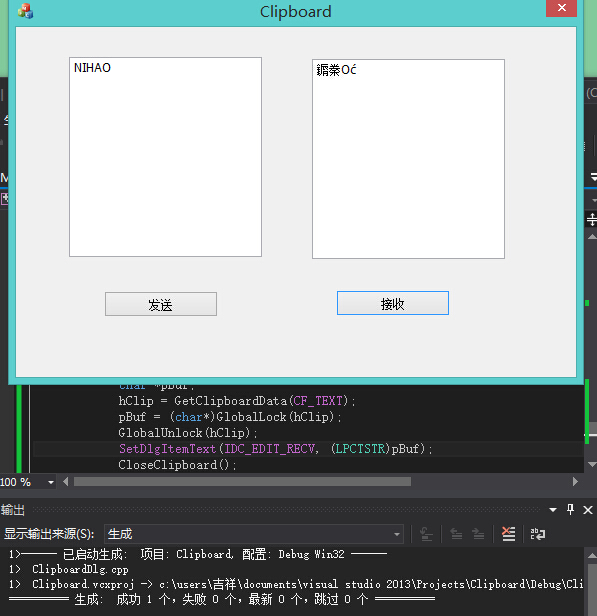Click inside the receive edit box with garbled text
The width and height of the screenshot is (597, 616).
(408, 159)
